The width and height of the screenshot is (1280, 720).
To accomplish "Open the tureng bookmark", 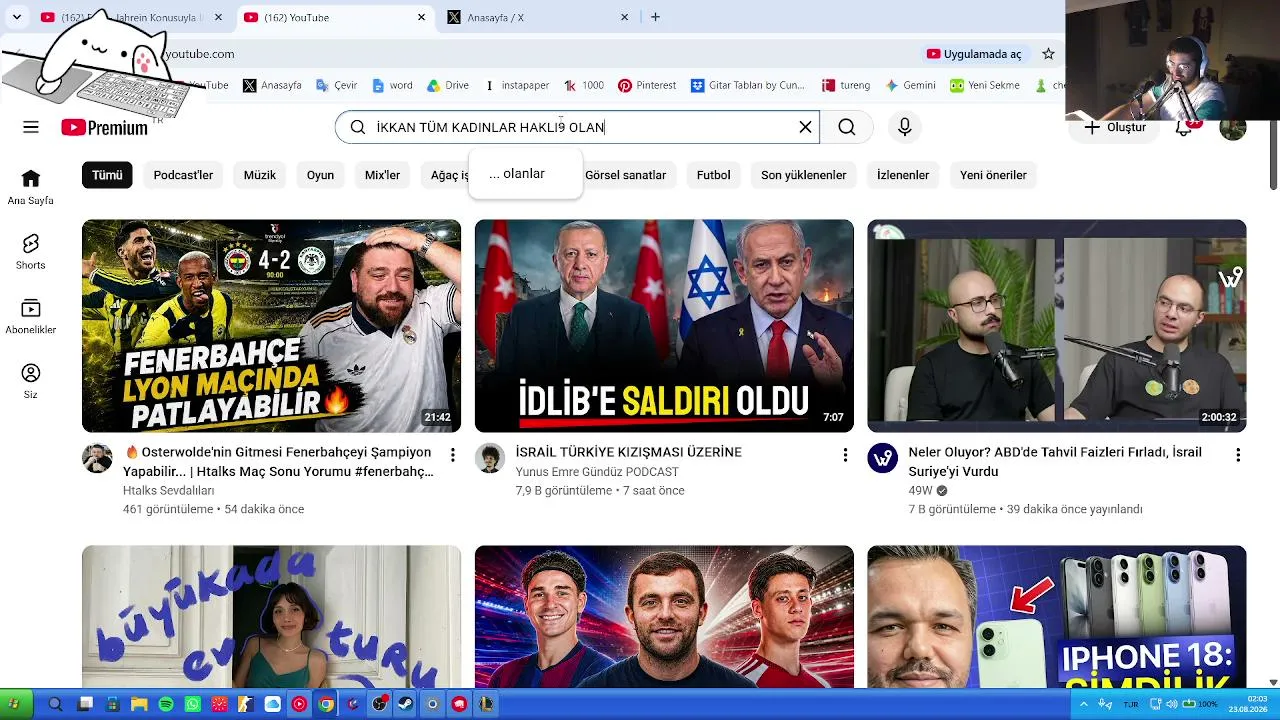I will click(x=845, y=86).
